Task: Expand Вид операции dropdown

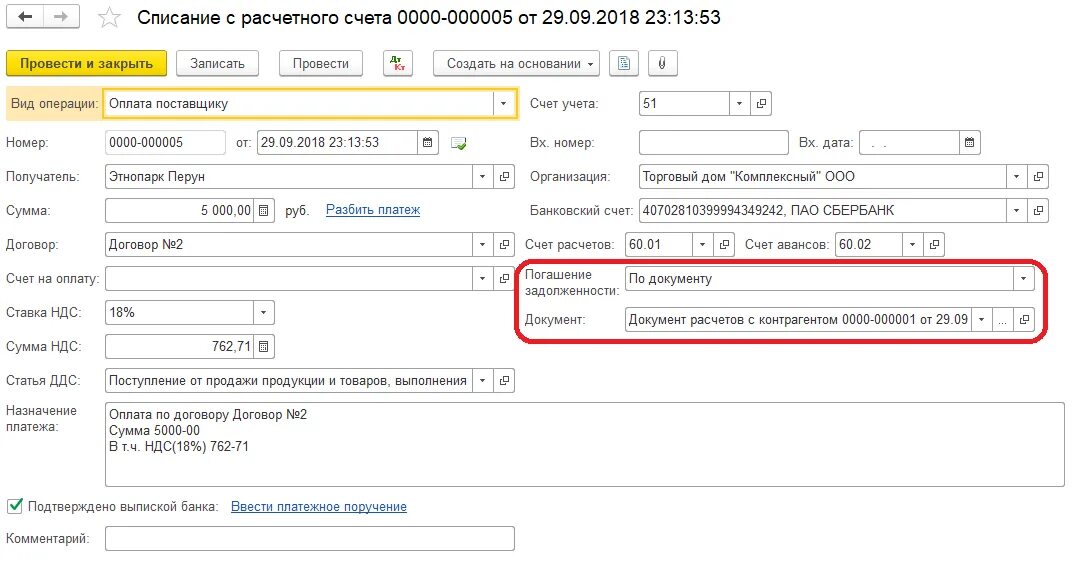Action: click(503, 104)
